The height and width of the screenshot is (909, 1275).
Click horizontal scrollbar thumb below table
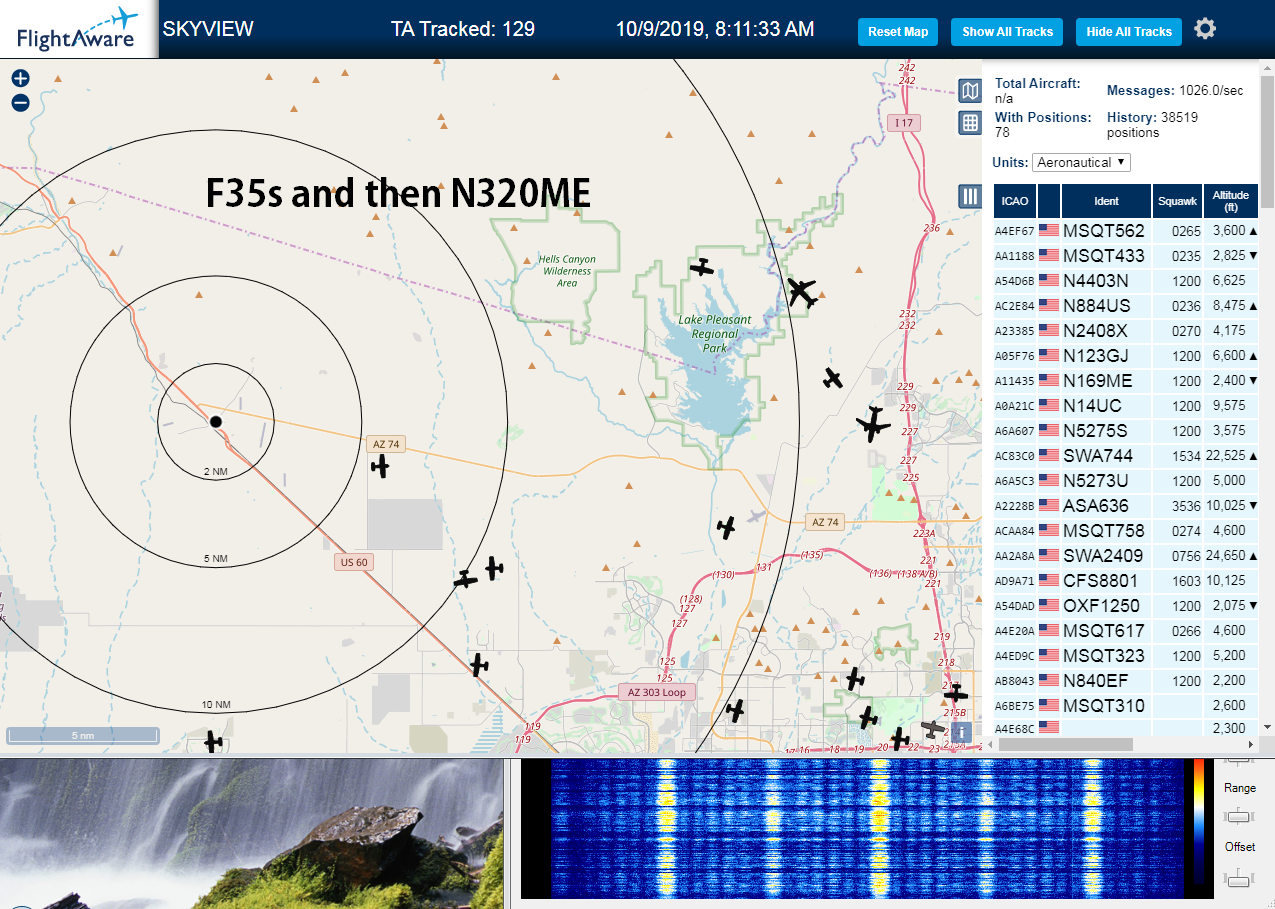click(x=1065, y=744)
